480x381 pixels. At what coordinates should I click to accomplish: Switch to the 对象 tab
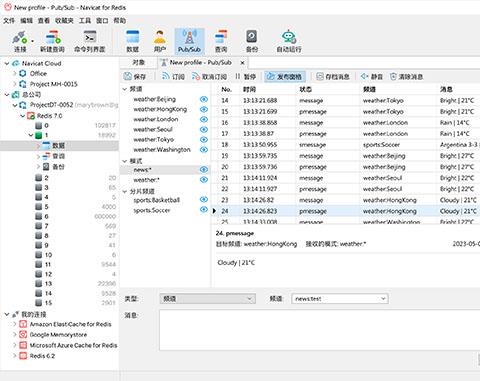(139, 62)
